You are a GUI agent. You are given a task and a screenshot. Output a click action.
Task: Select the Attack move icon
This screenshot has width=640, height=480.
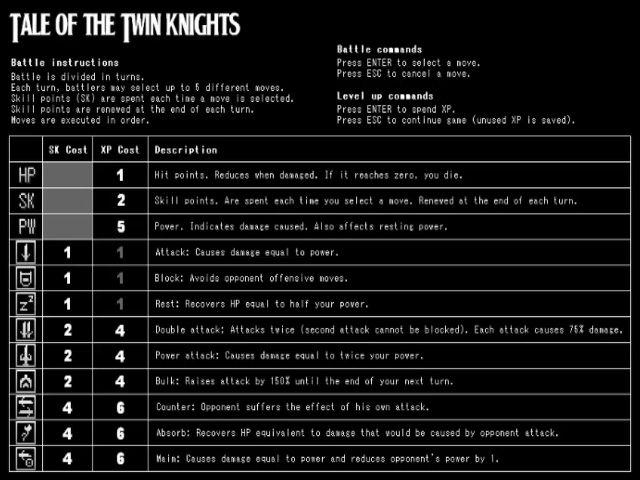pyautogui.click(x=27, y=252)
